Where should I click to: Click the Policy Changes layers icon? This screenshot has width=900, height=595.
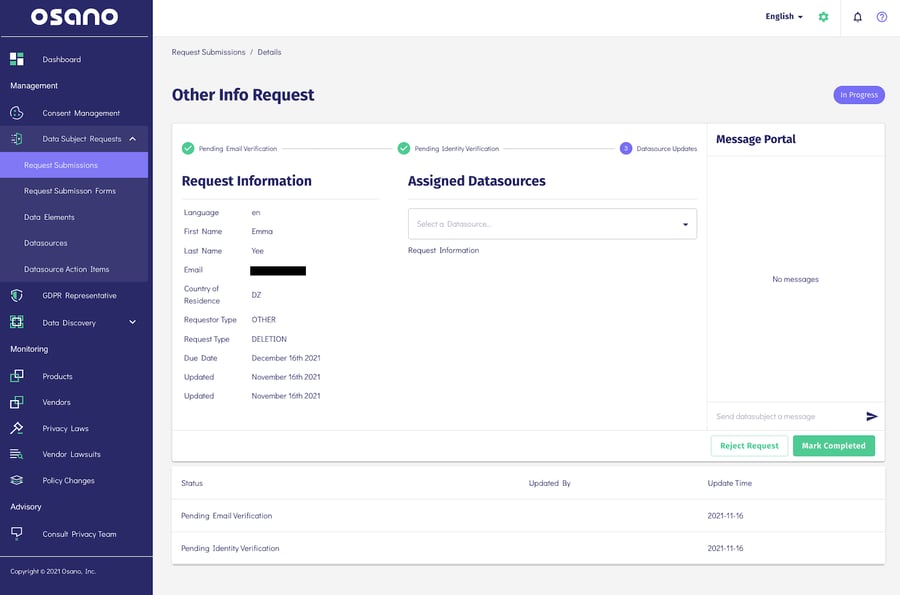(x=17, y=480)
